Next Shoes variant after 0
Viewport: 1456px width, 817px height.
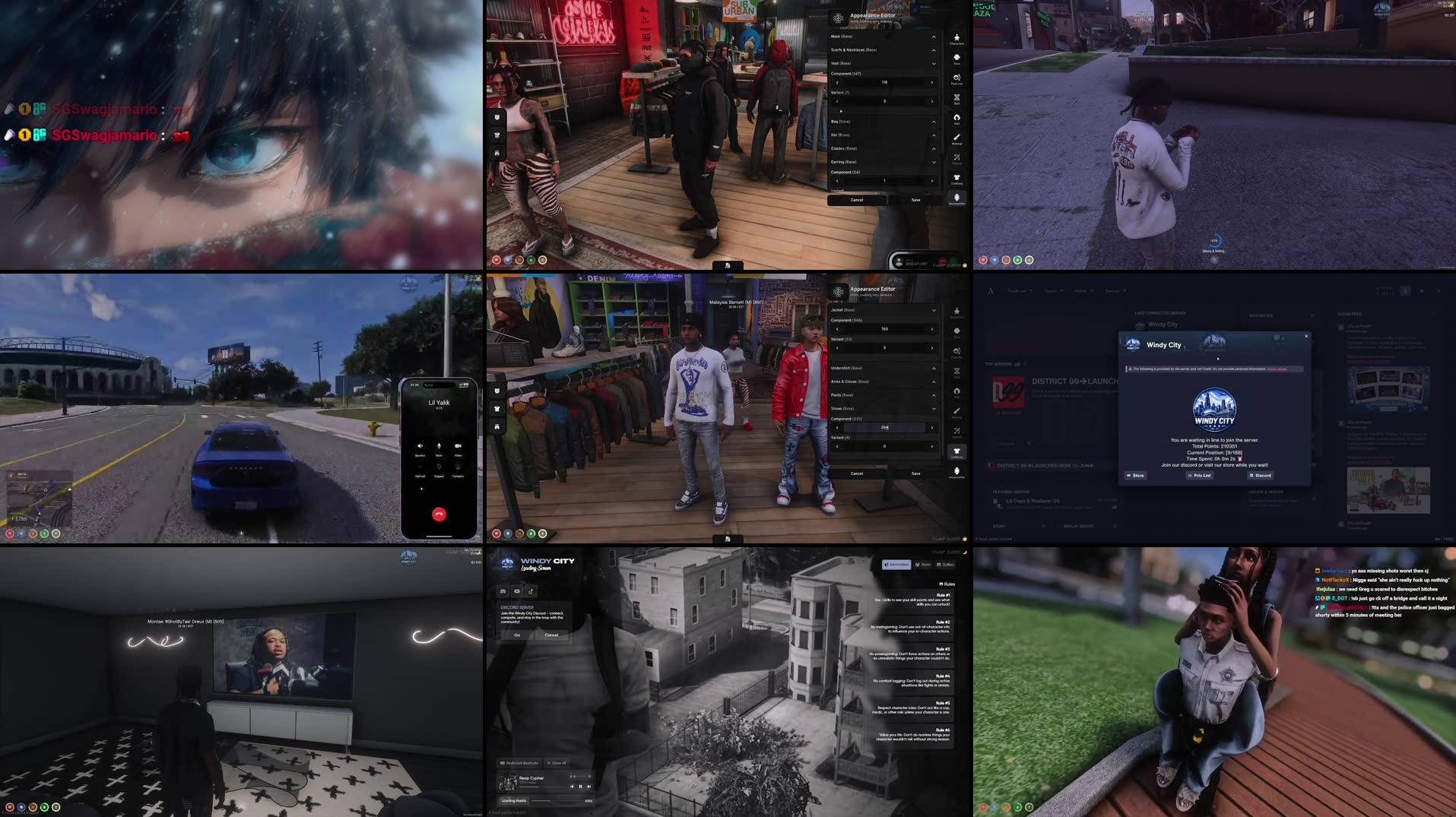point(932,446)
